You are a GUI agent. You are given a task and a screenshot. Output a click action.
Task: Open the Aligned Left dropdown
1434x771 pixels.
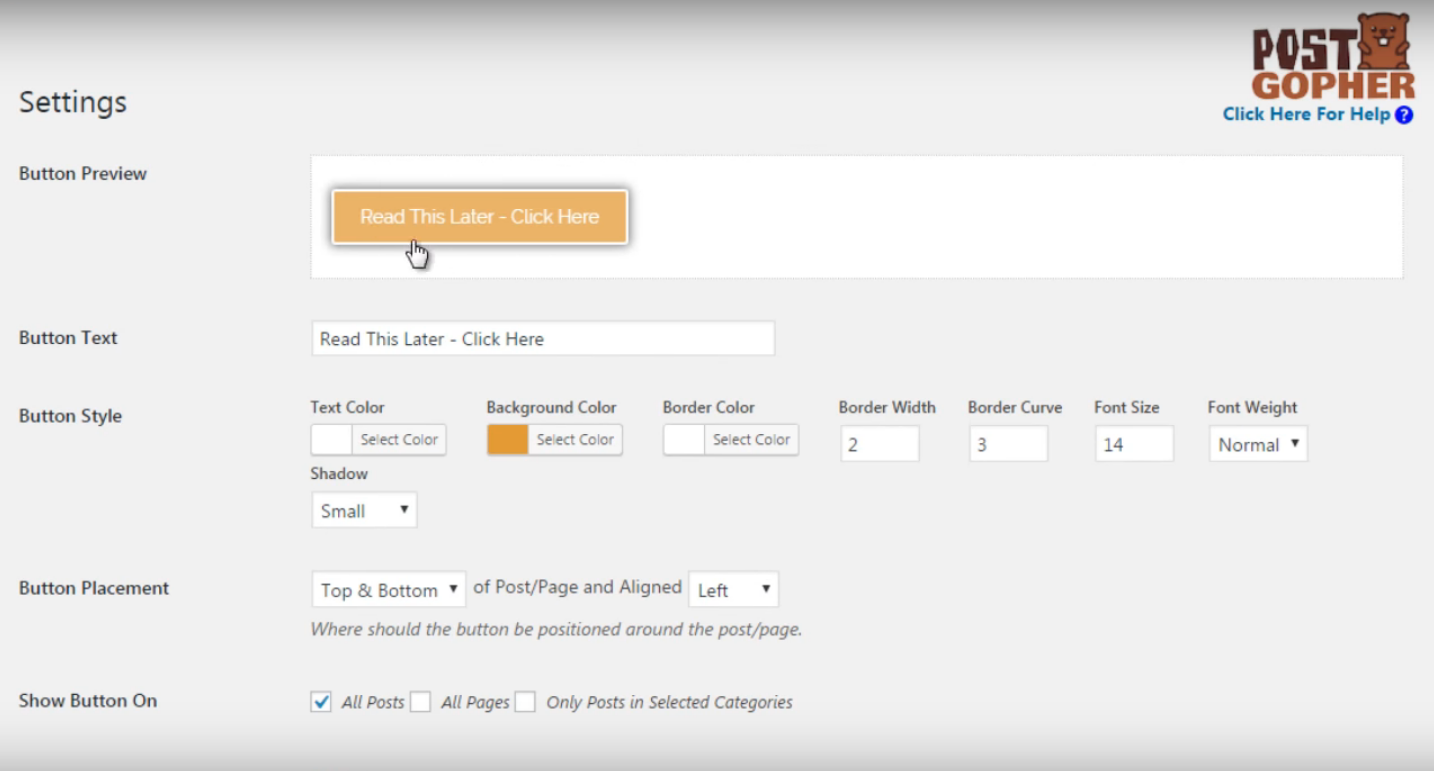tap(733, 590)
